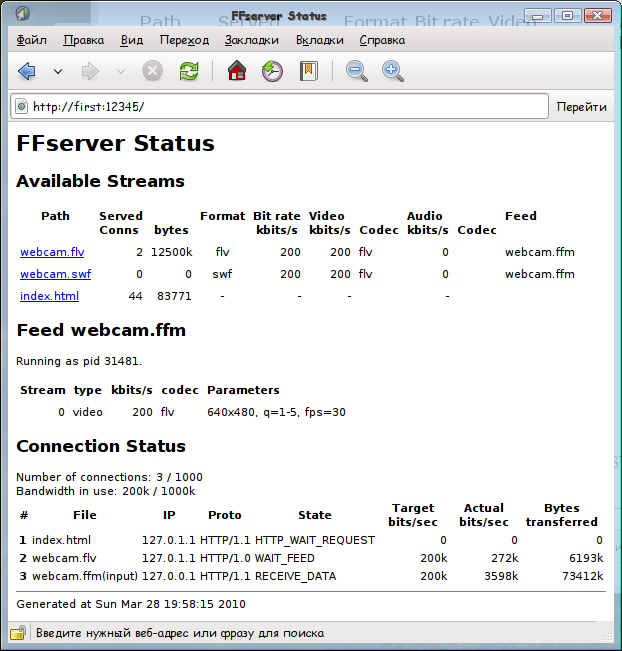Click the 73412k bytes transferred value
The image size is (622, 651).
coord(583,576)
